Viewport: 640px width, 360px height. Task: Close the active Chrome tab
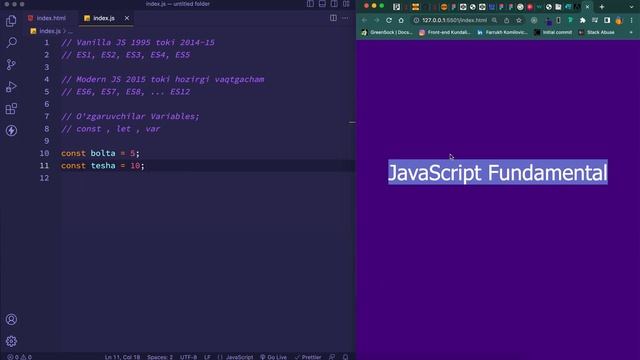point(587,7)
